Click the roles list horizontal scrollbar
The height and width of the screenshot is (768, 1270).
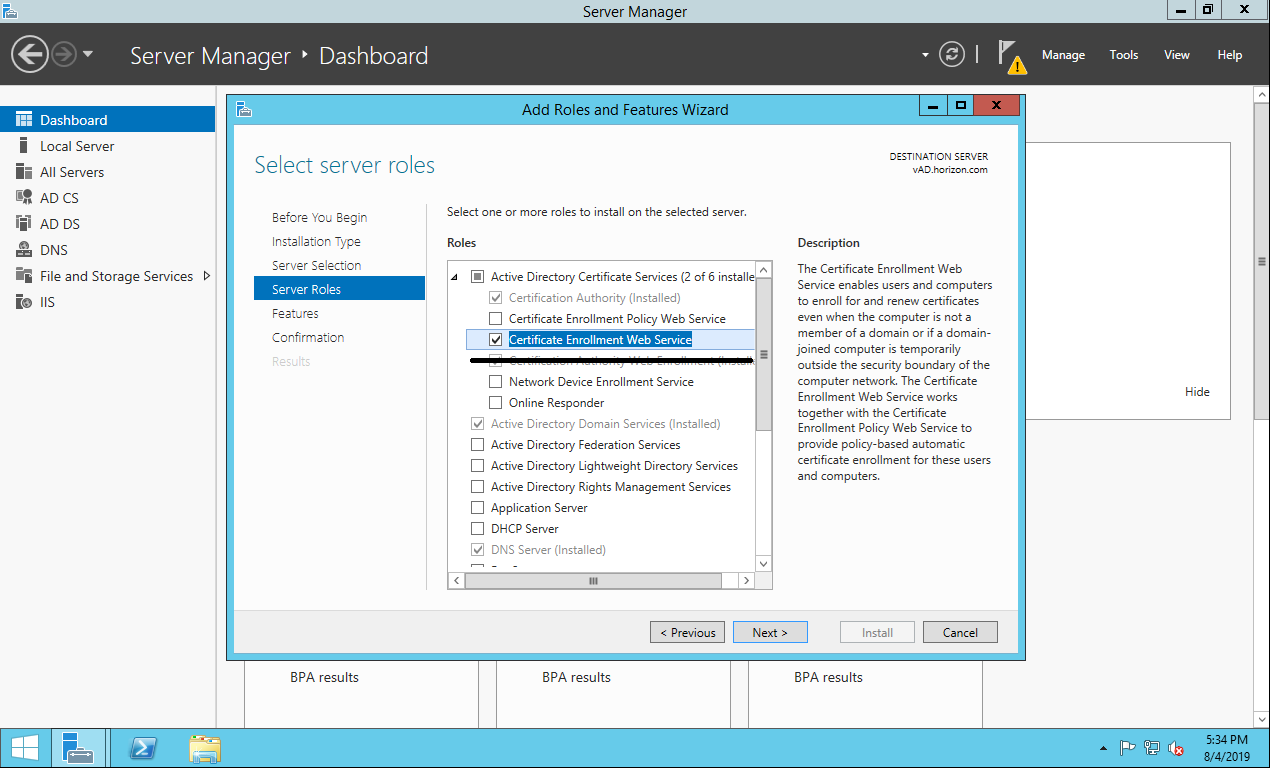(x=593, y=581)
